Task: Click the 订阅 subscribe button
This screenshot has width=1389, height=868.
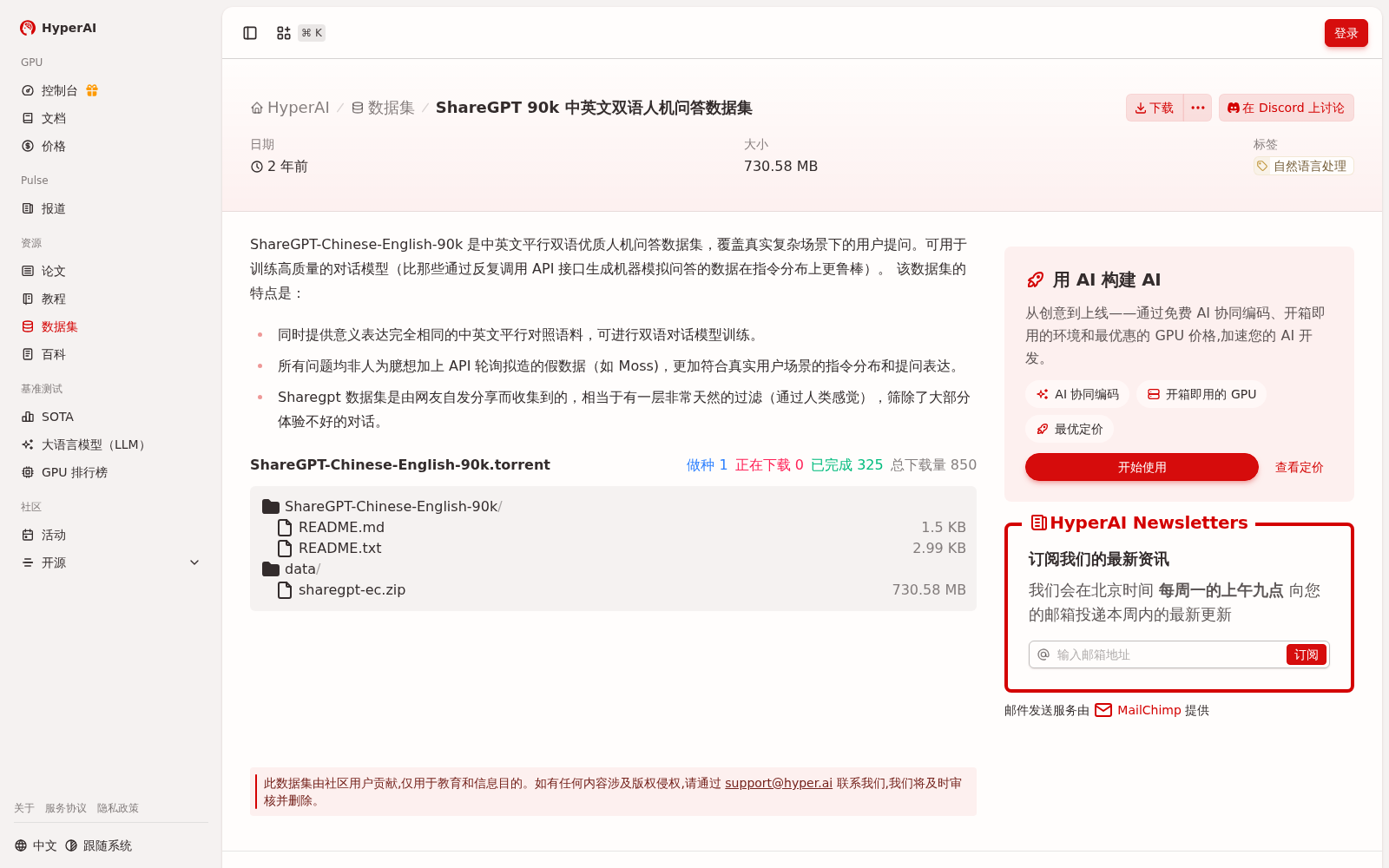Action: tap(1307, 654)
